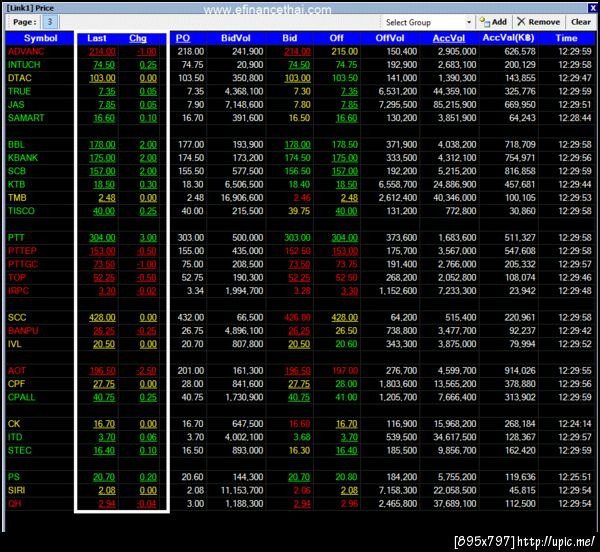Screen dimensions: 600x552
Task: Click CK time value 12:24:14
Action: 575,424
